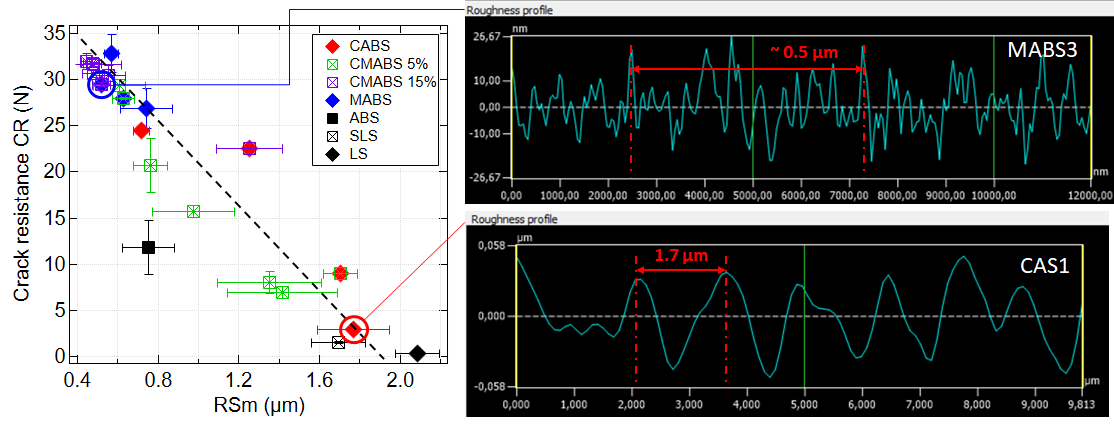Click the red CABS diamond in legend
This screenshot has width=1114, height=427.
coord(331,46)
